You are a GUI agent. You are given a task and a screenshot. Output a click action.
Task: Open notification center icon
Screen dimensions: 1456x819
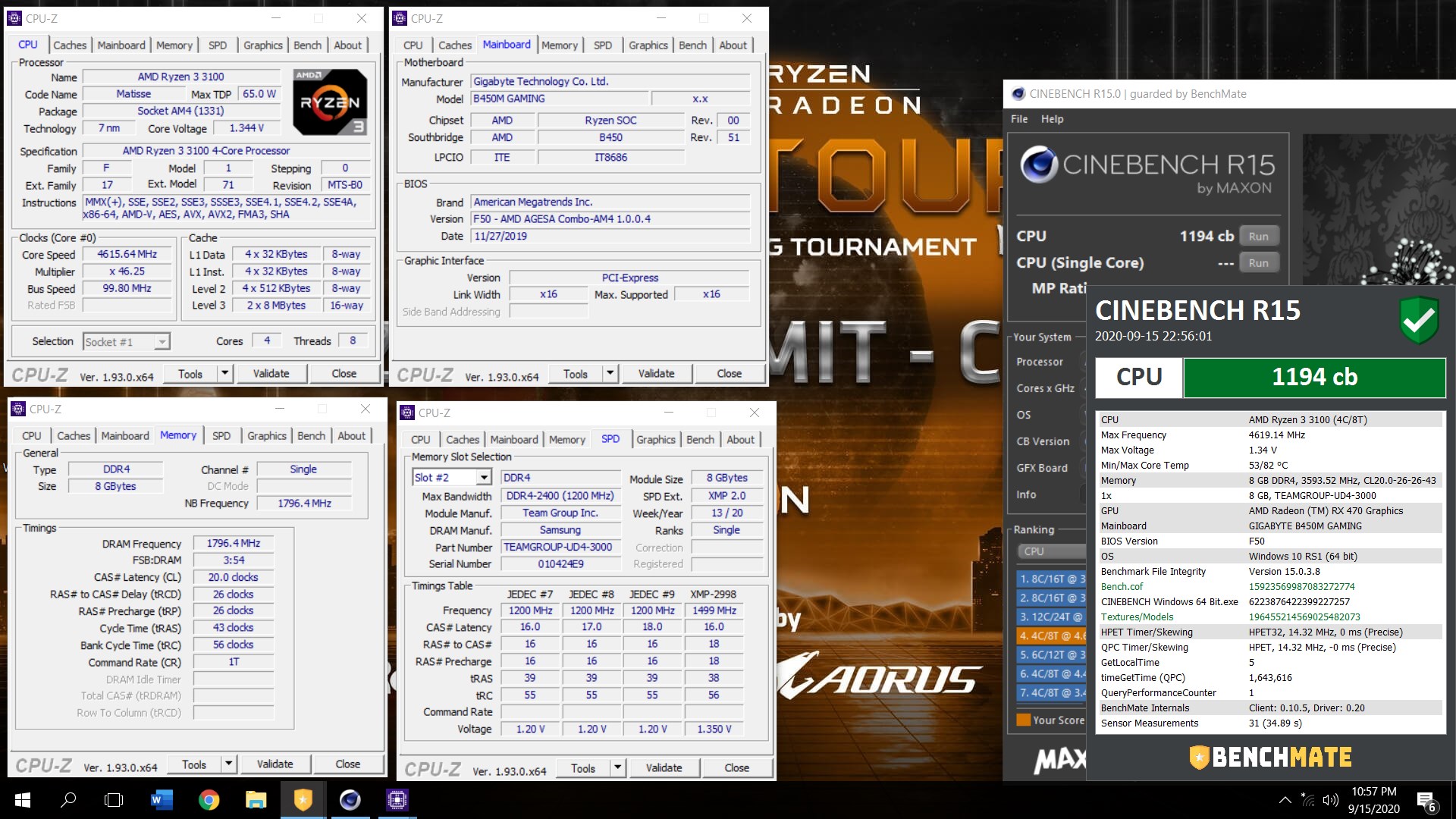coord(1426,802)
